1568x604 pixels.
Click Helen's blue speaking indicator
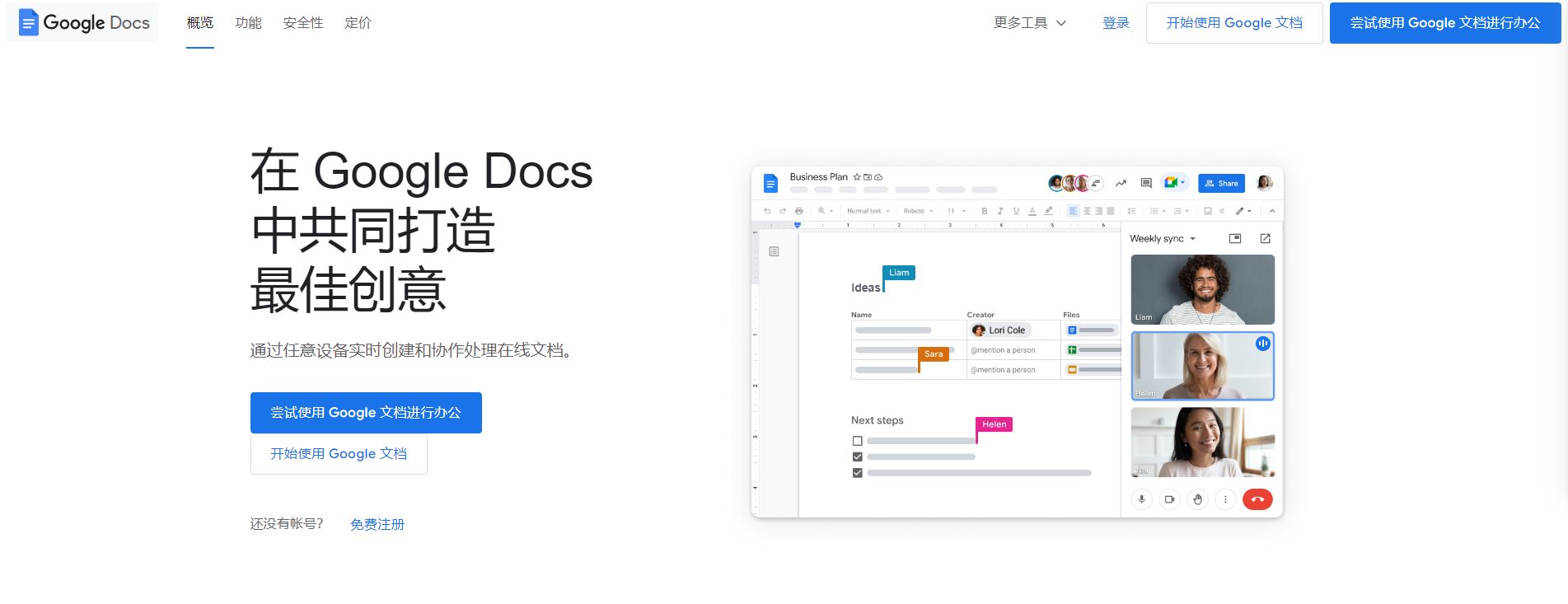(1262, 344)
